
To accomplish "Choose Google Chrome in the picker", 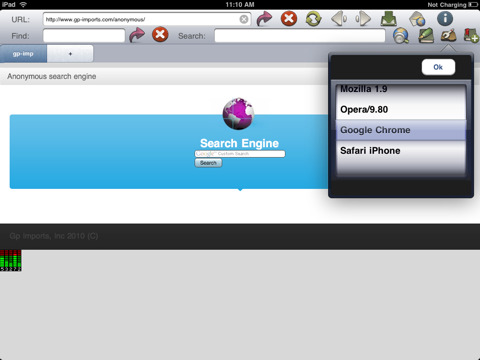I will (400, 130).
